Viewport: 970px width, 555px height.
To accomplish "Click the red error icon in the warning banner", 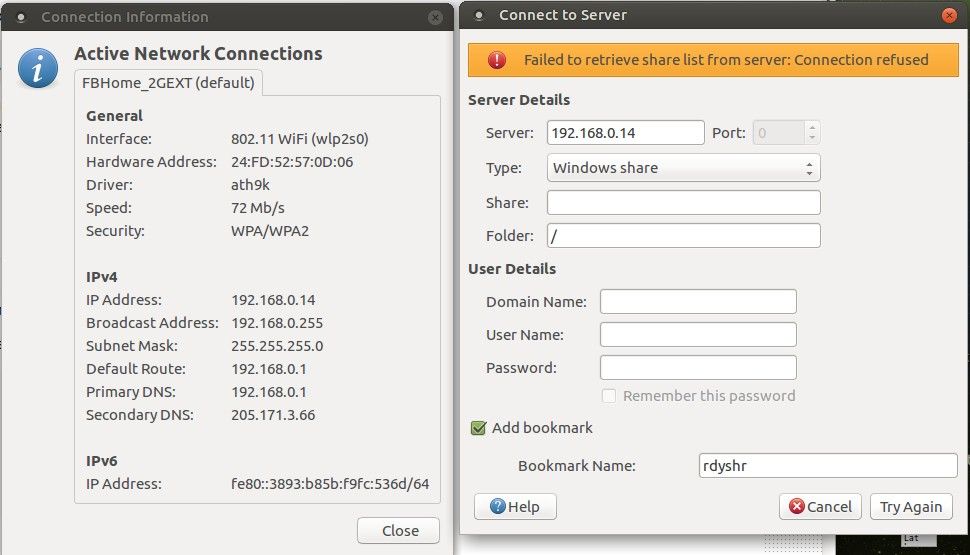I will pyautogui.click(x=497, y=60).
